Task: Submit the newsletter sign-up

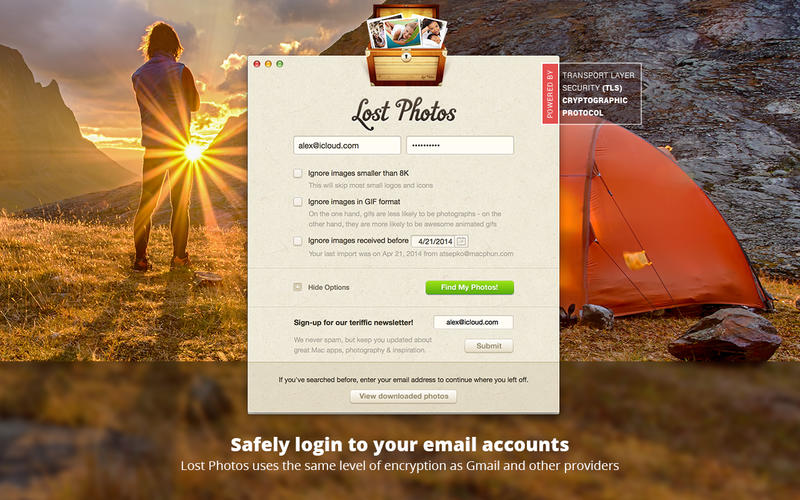Action: [x=489, y=346]
